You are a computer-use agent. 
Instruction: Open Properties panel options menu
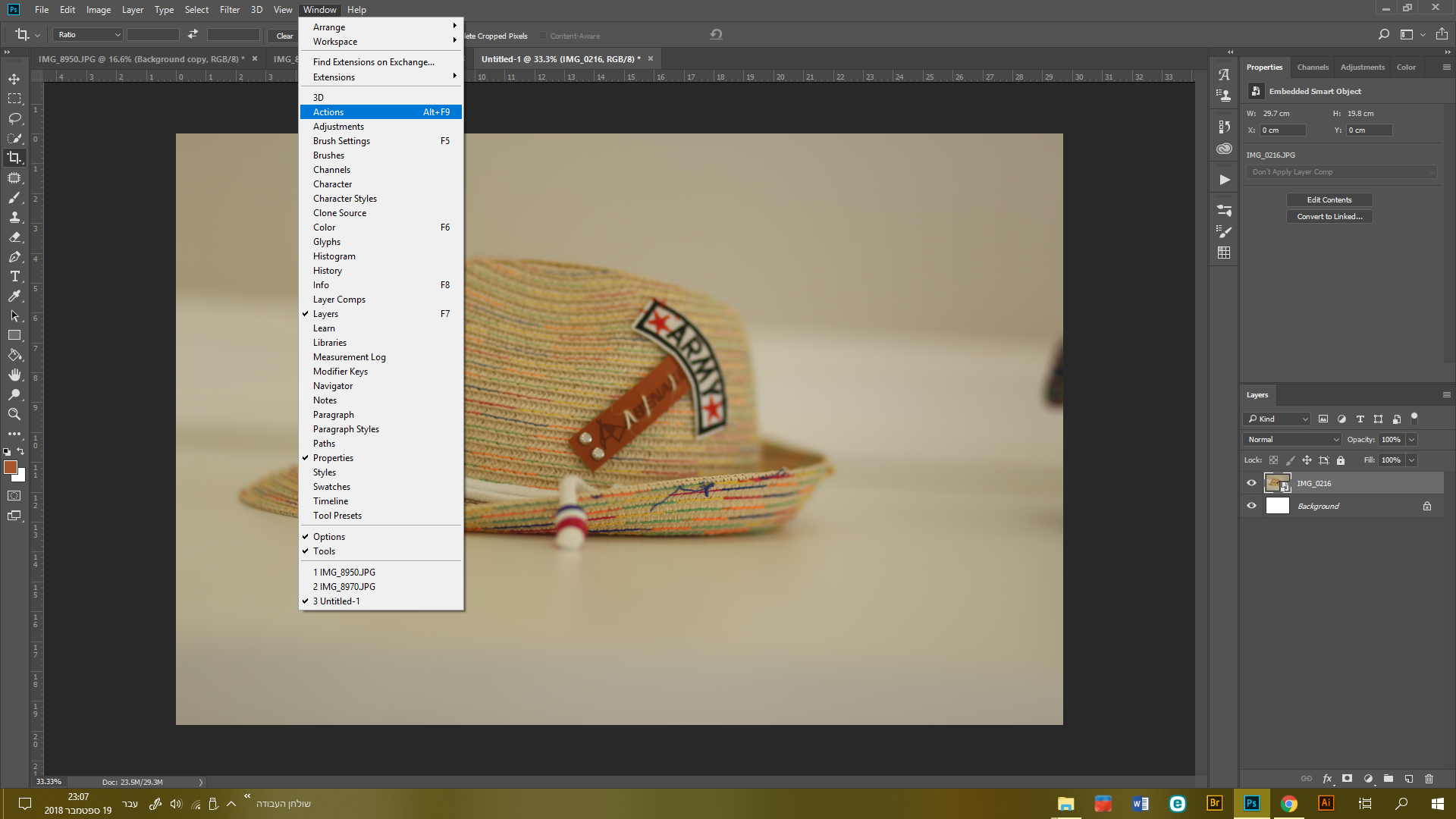click(1446, 67)
